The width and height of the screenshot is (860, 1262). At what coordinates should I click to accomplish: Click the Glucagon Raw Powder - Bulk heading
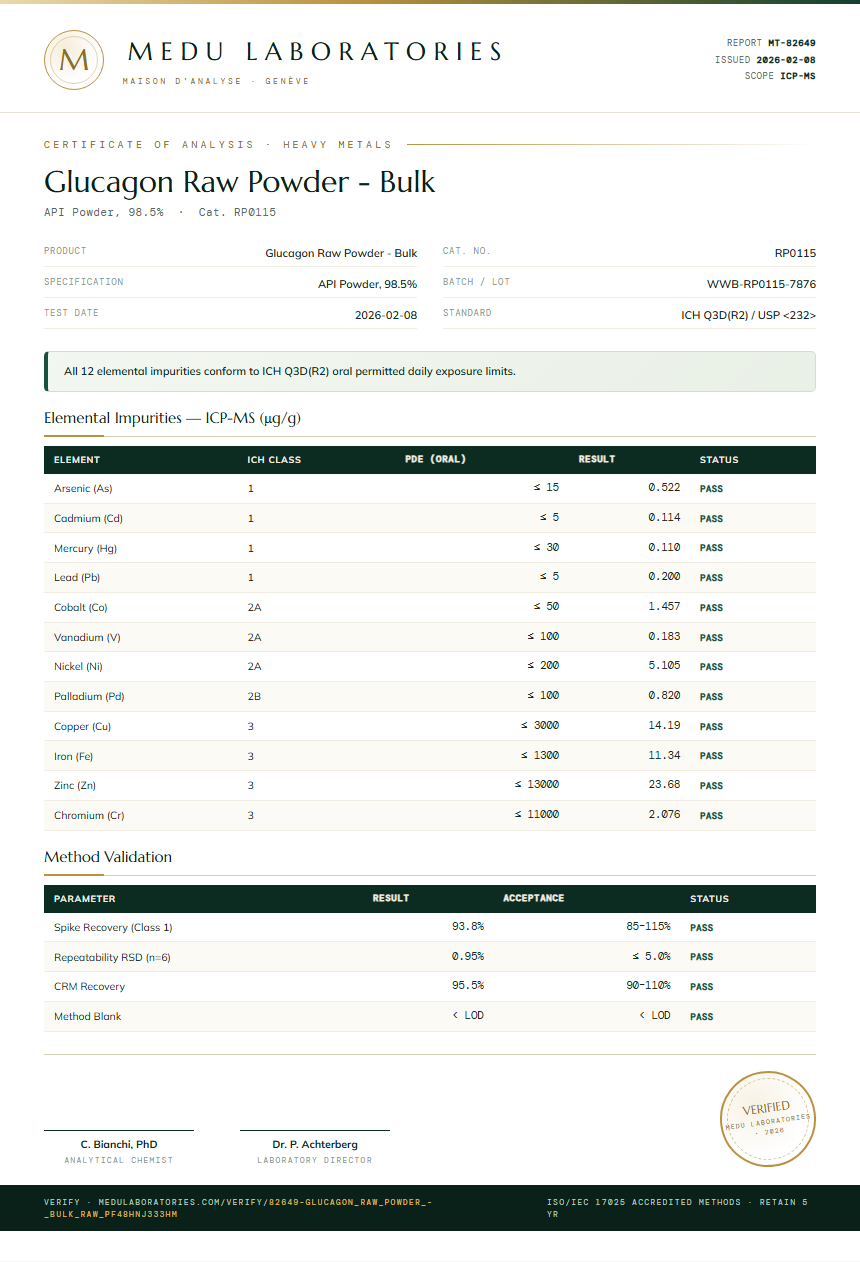click(x=240, y=182)
